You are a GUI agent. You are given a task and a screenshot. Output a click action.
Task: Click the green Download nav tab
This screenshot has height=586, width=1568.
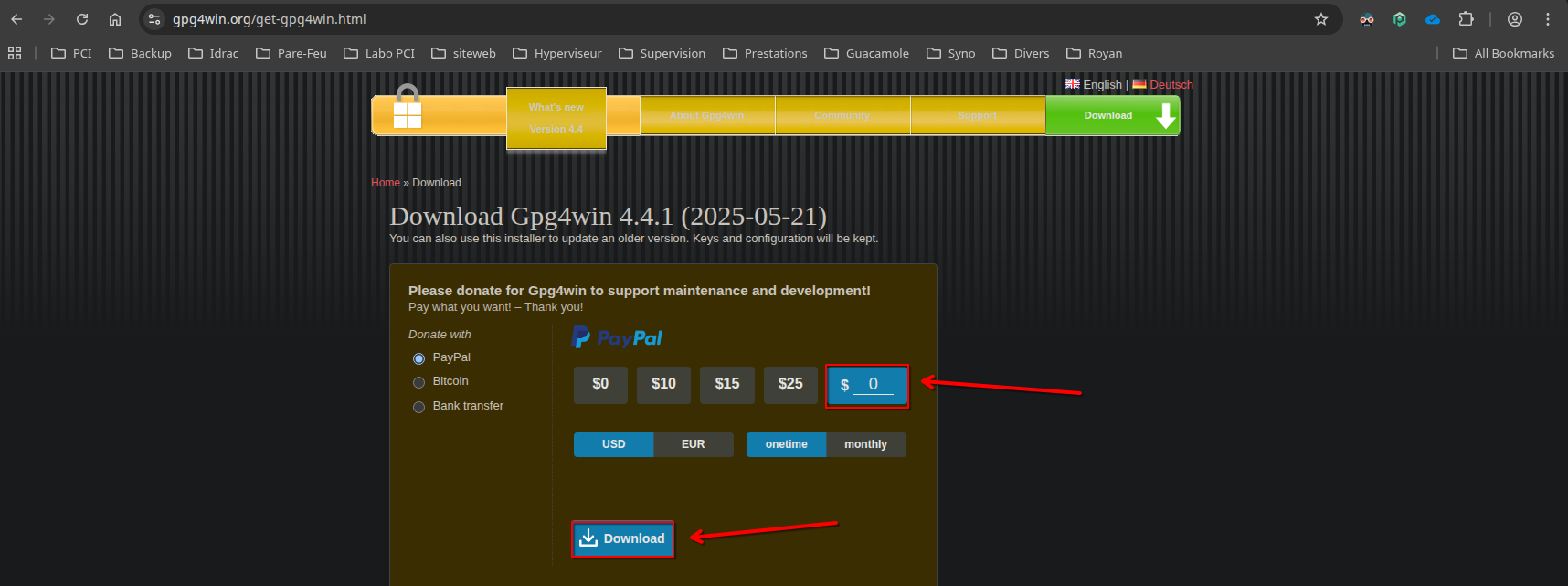coord(1111,116)
